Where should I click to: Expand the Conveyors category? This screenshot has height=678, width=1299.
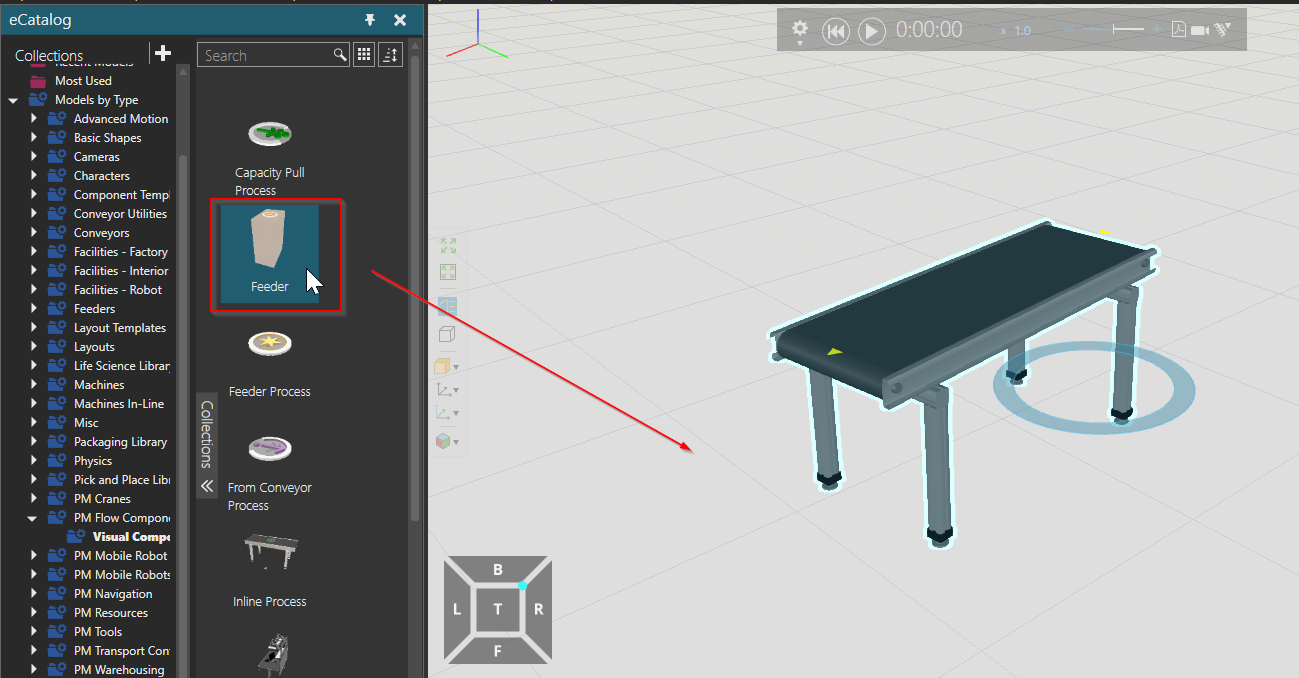pos(33,232)
